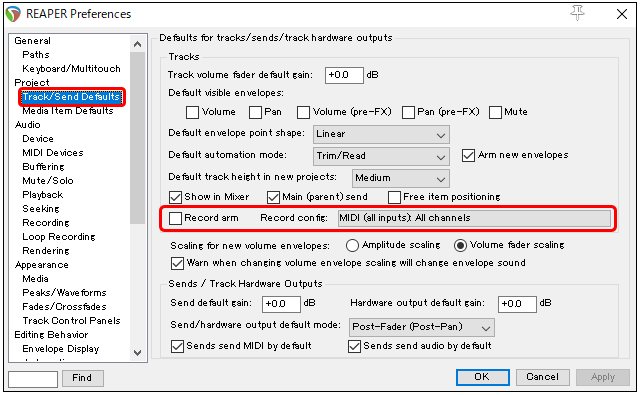Click the Track volume fader default gain field
This screenshot has height=395, width=640.
click(x=344, y=75)
